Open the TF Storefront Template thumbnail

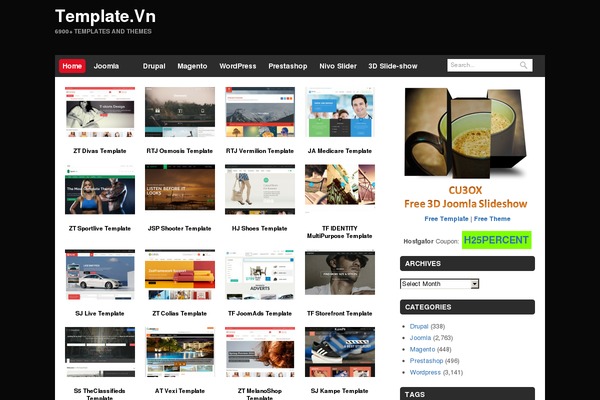340,272
